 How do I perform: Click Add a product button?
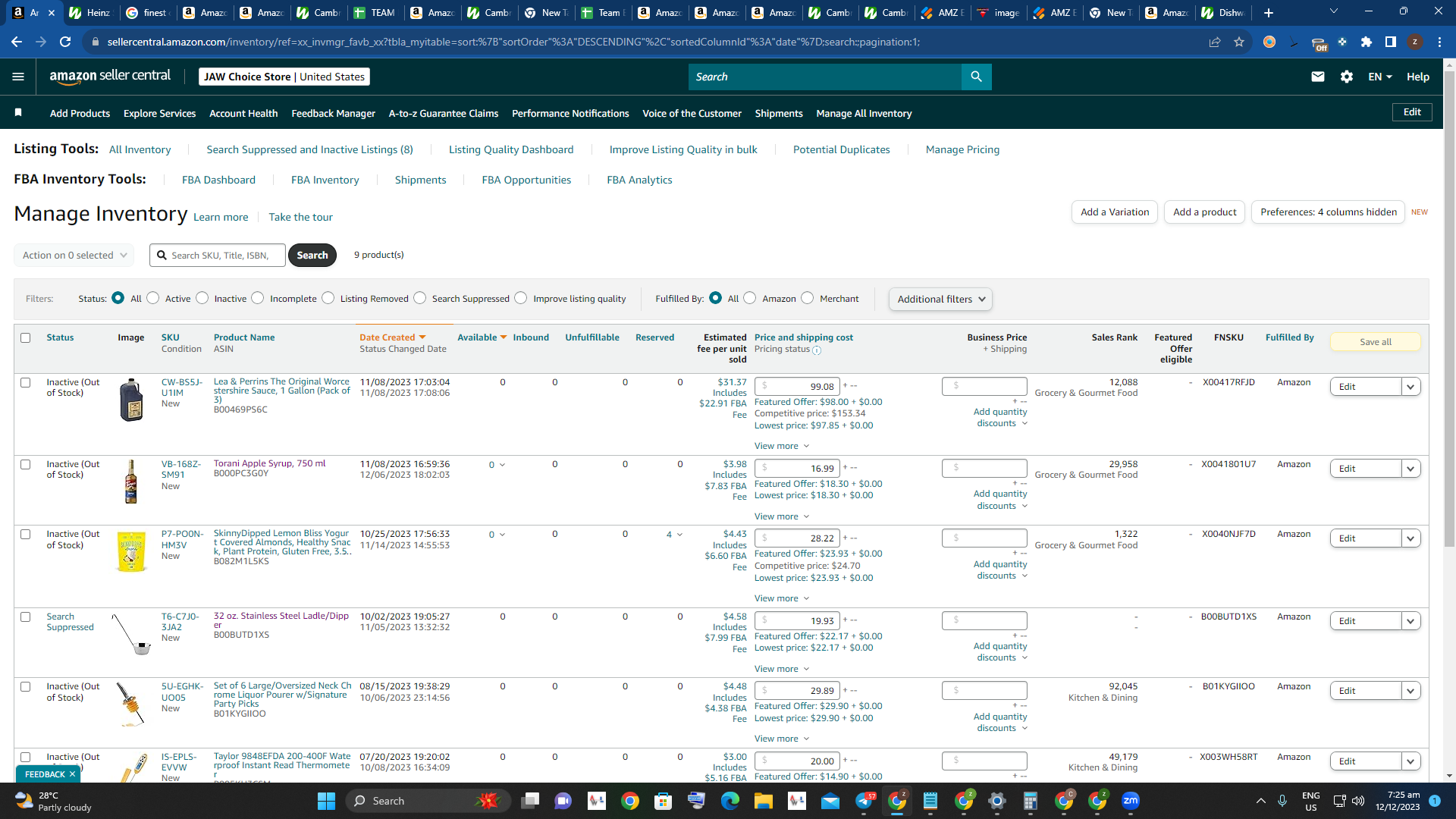(1205, 212)
